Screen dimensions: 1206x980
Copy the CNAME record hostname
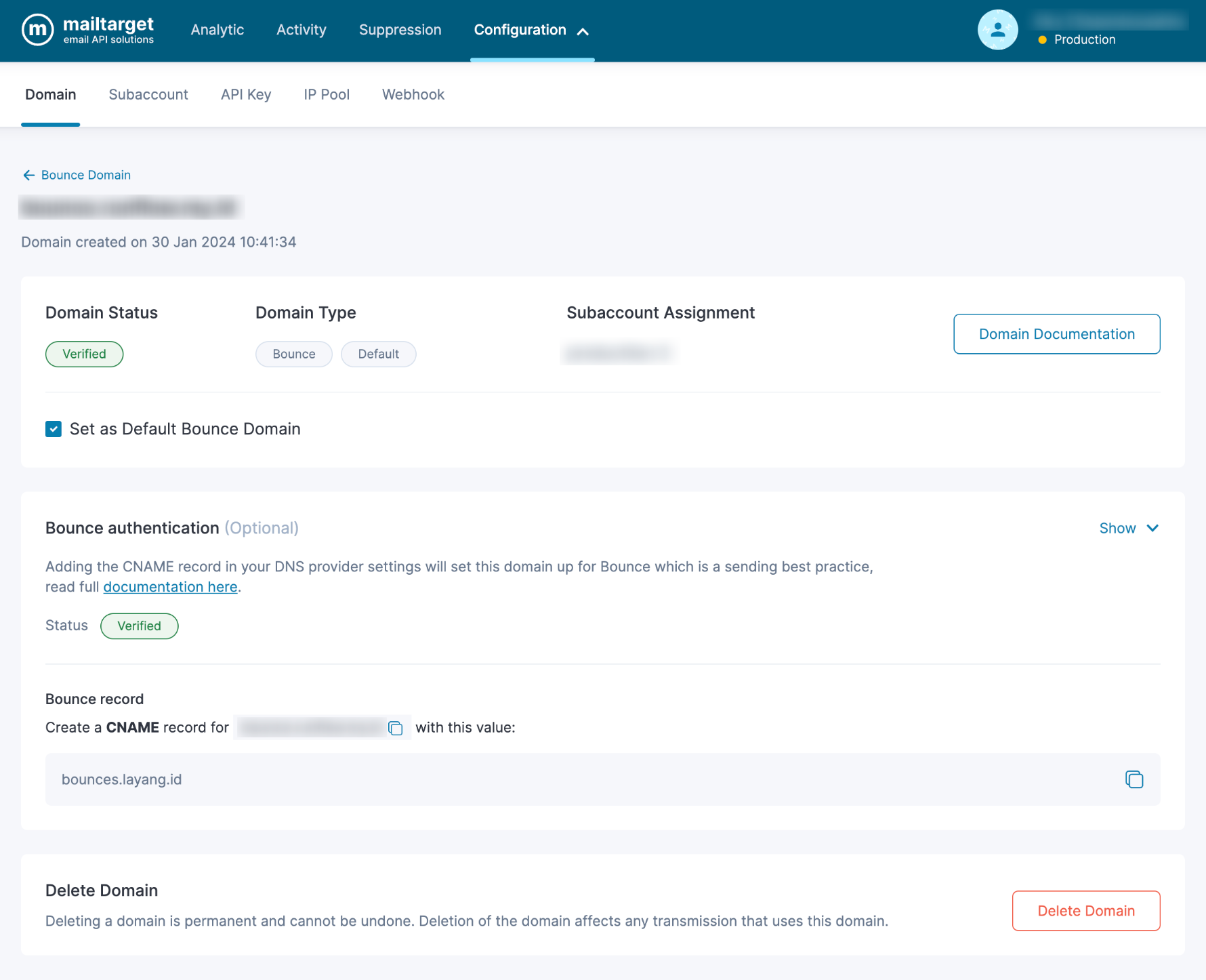click(x=396, y=728)
